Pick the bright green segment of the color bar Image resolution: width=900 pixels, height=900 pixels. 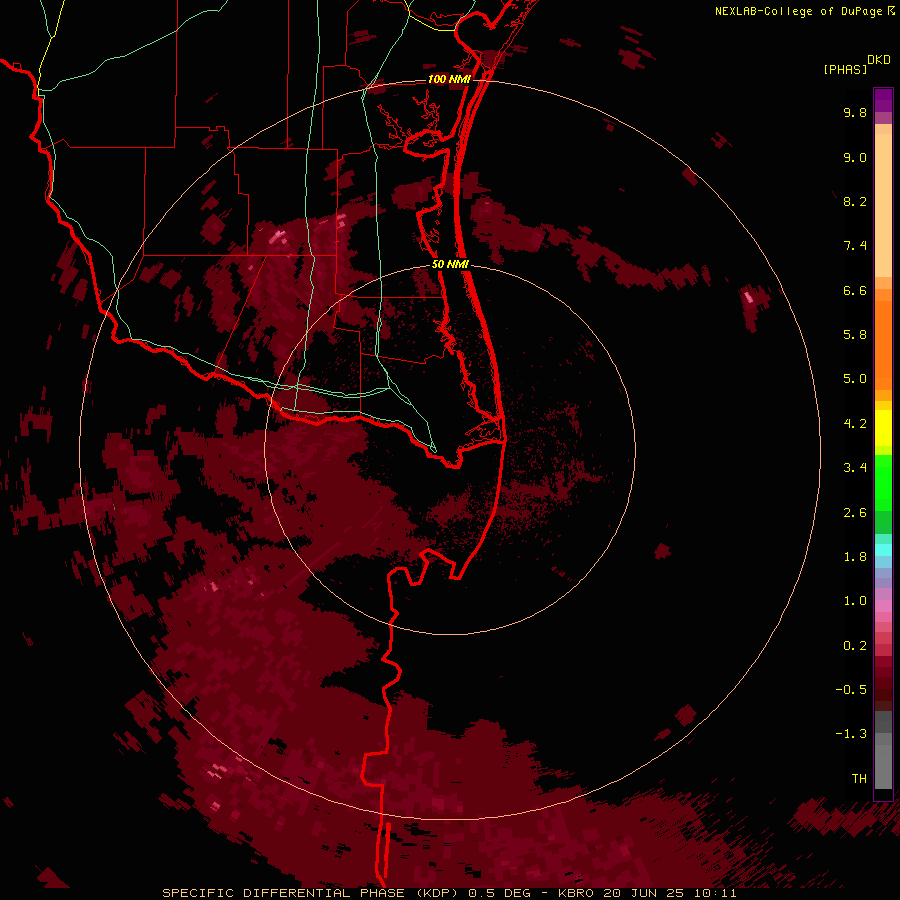(x=883, y=483)
